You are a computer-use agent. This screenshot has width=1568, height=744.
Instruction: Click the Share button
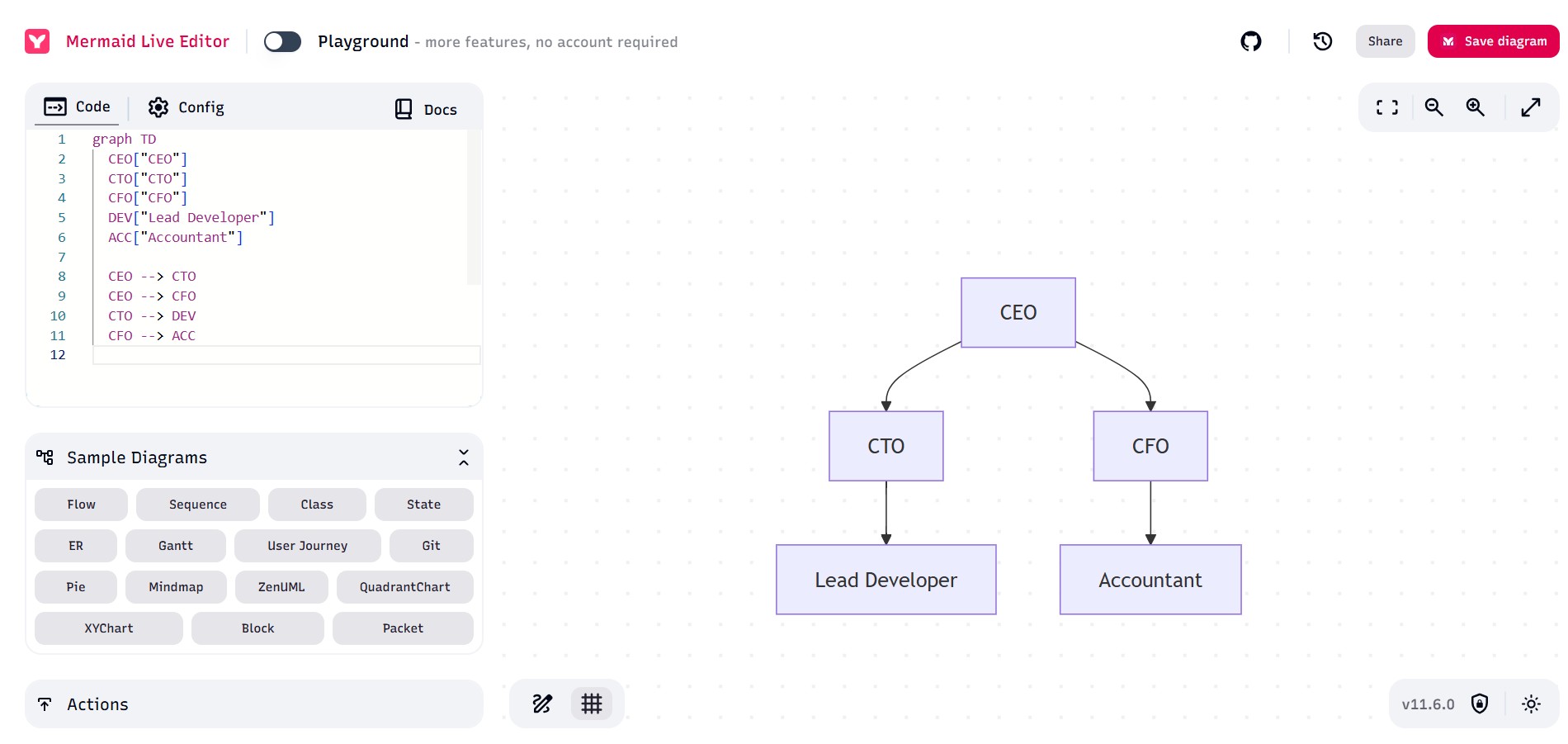(x=1385, y=41)
